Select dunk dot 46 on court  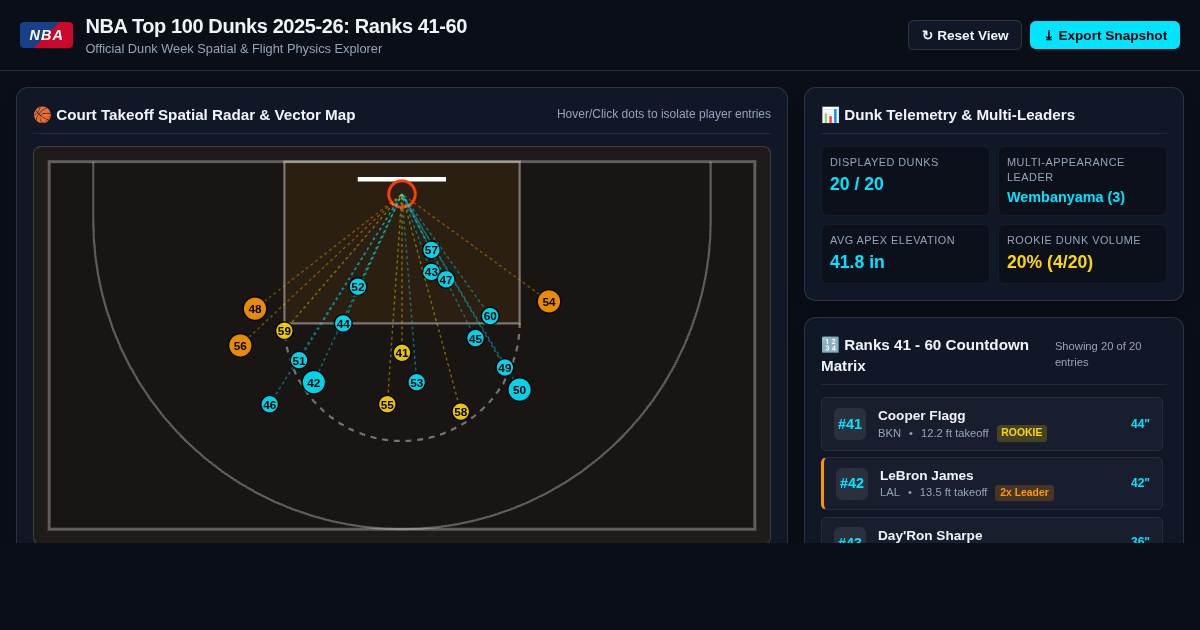tap(270, 405)
